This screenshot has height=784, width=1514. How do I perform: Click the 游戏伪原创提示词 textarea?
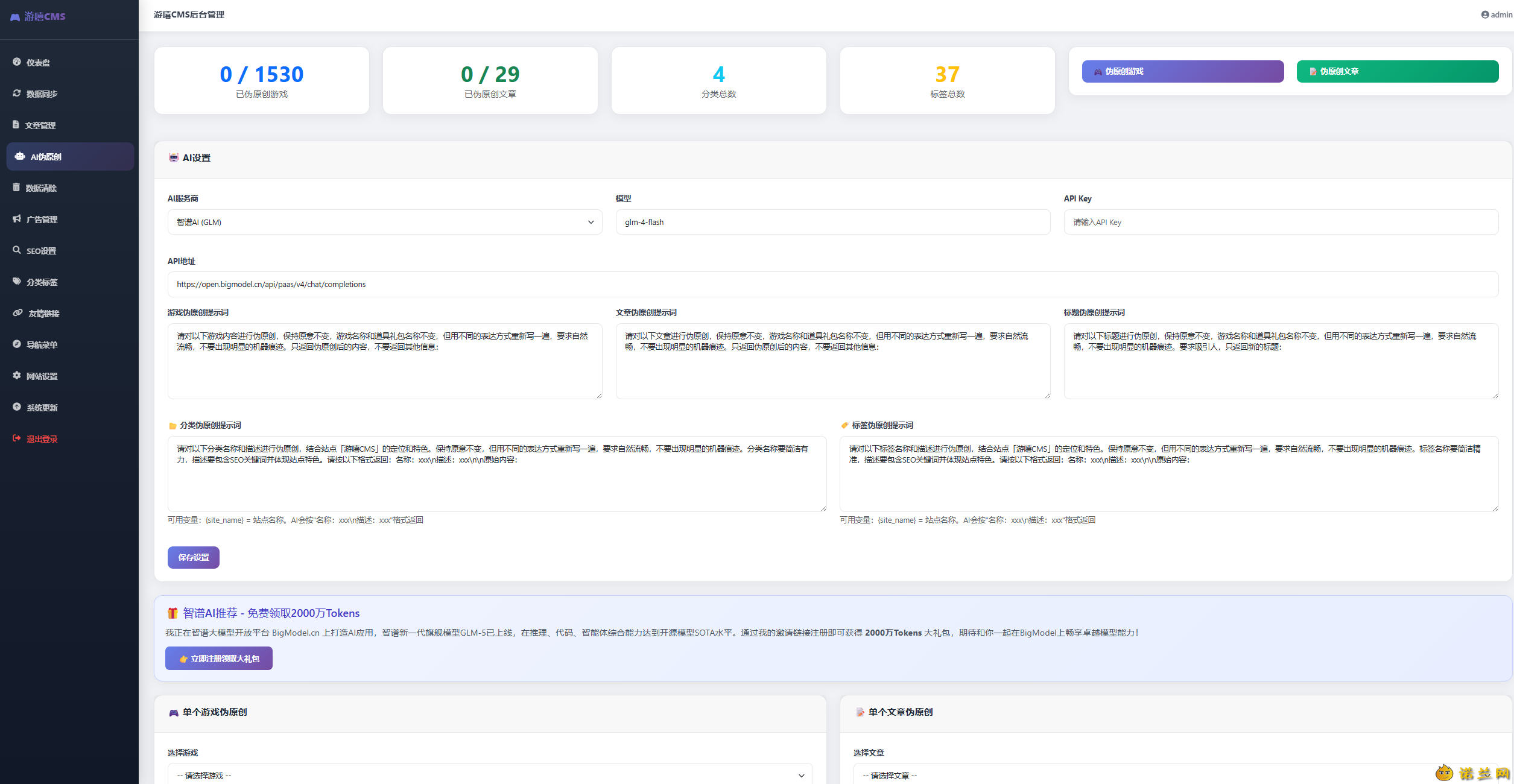coord(385,361)
